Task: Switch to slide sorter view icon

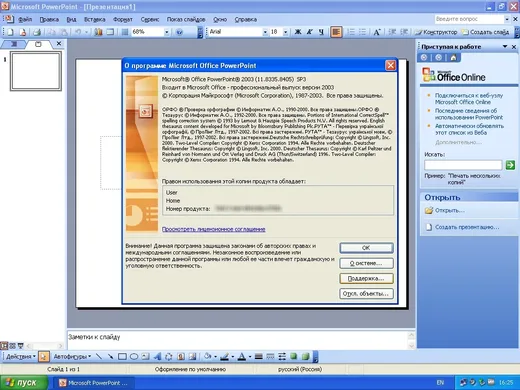Action: tap(12, 346)
